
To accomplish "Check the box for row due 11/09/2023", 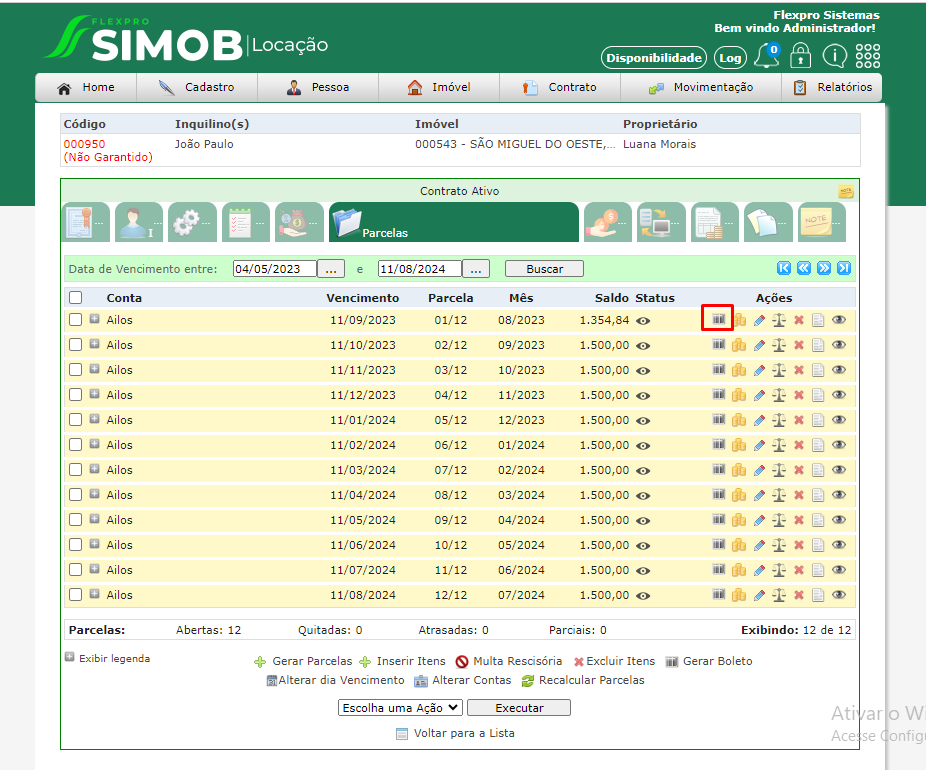I will point(76,319).
